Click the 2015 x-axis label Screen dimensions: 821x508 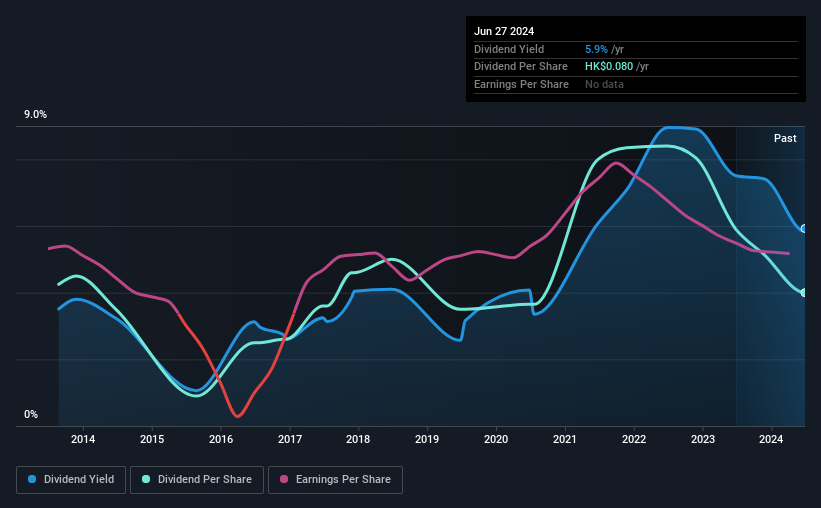152,439
